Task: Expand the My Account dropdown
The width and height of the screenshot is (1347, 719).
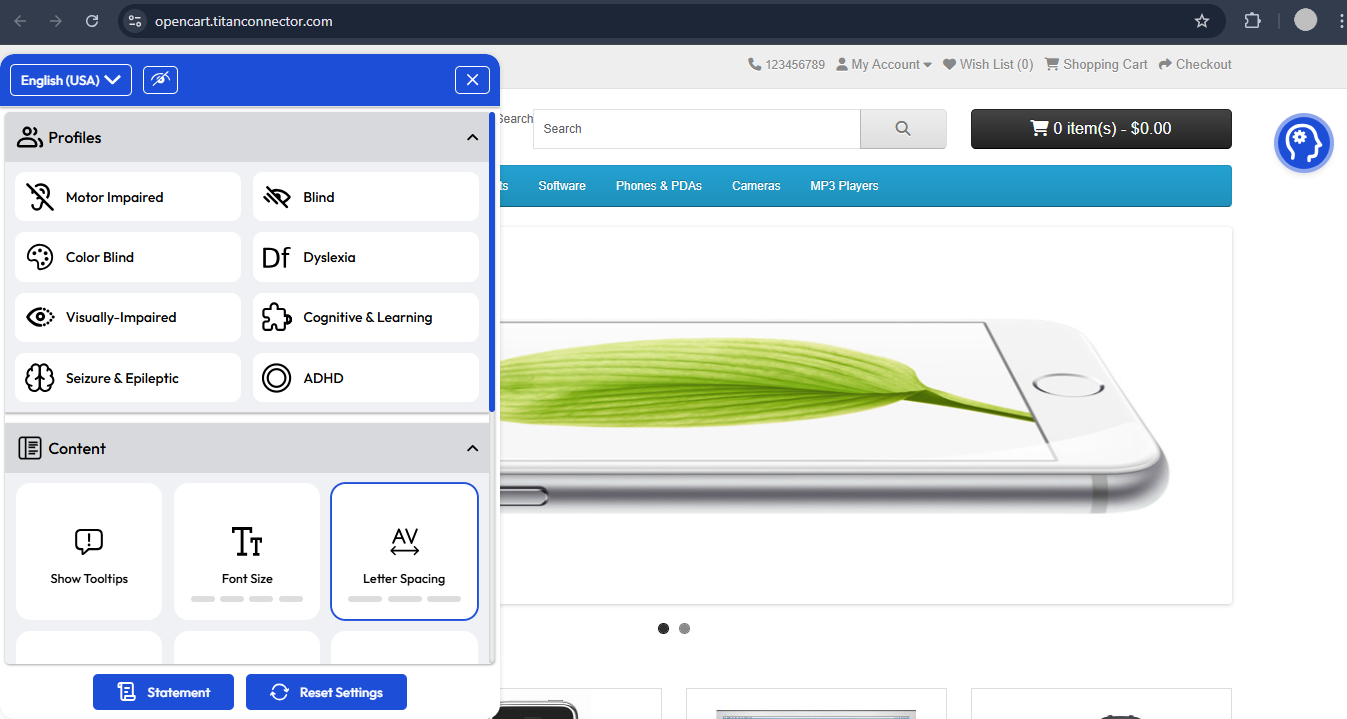Action: click(x=884, y=64)
